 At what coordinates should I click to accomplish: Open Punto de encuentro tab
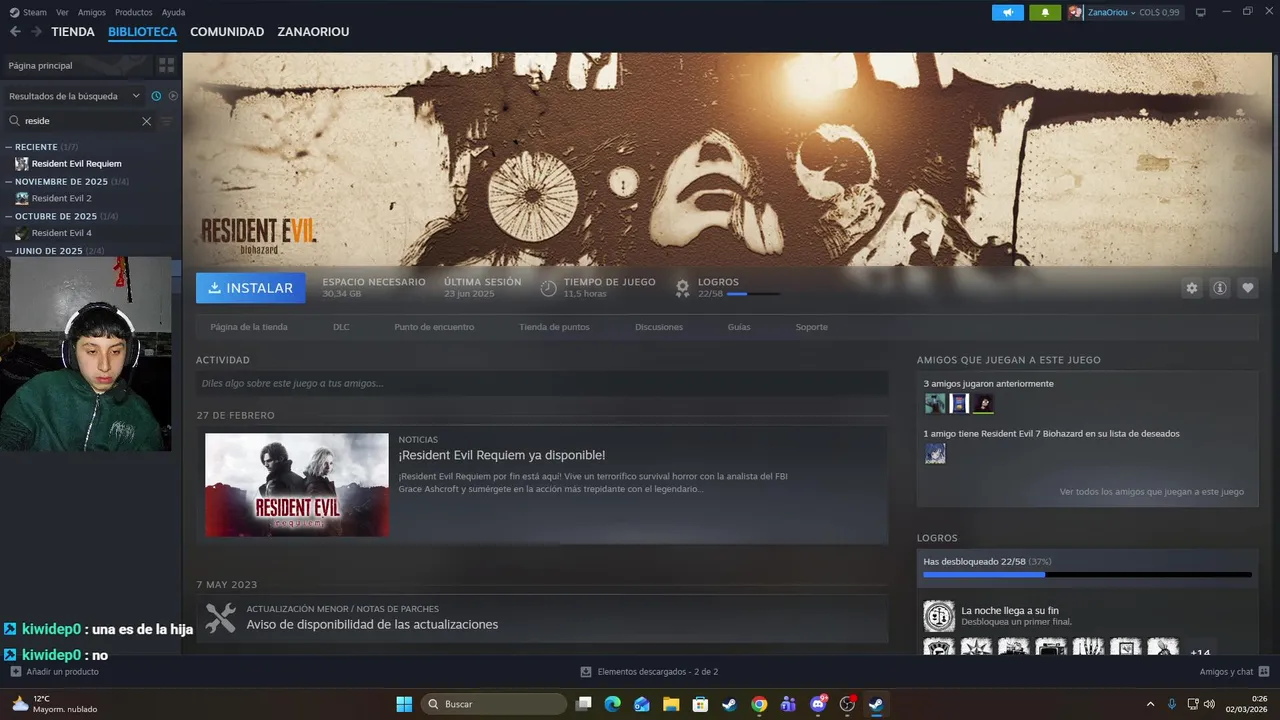434,327
